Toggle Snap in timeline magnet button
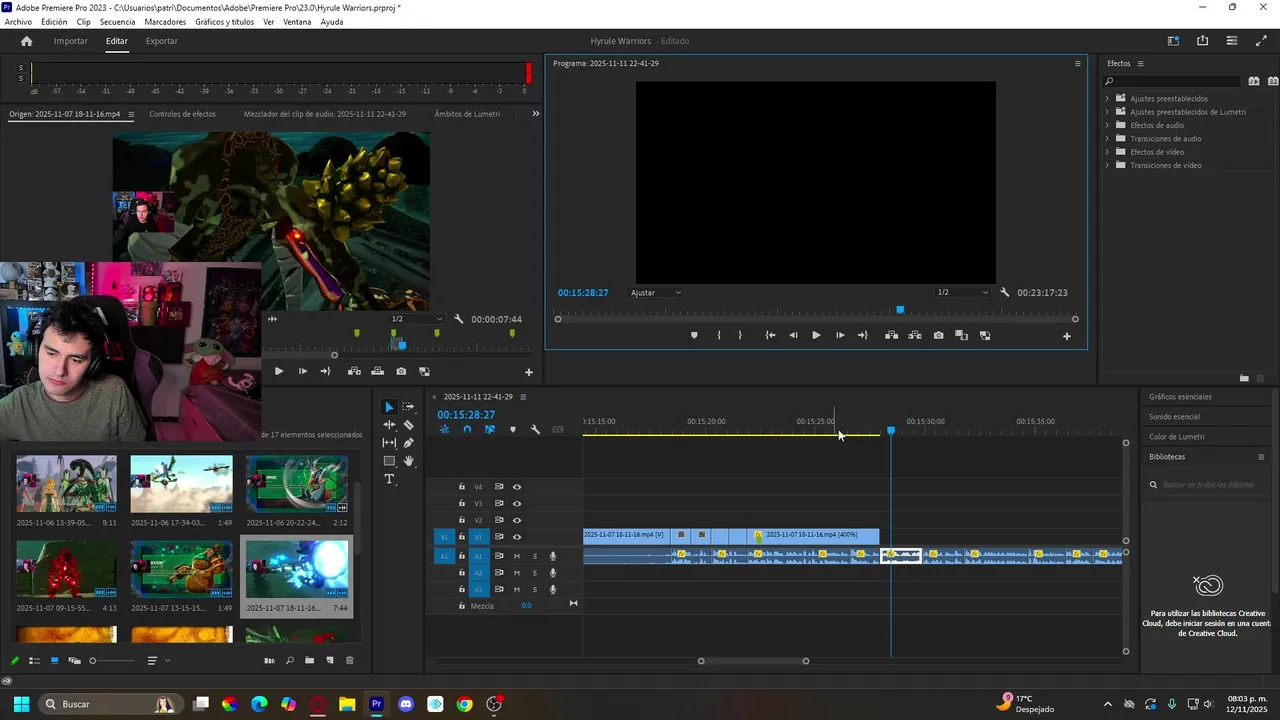The image size is (1280, 720). click(x=467, y=430)
